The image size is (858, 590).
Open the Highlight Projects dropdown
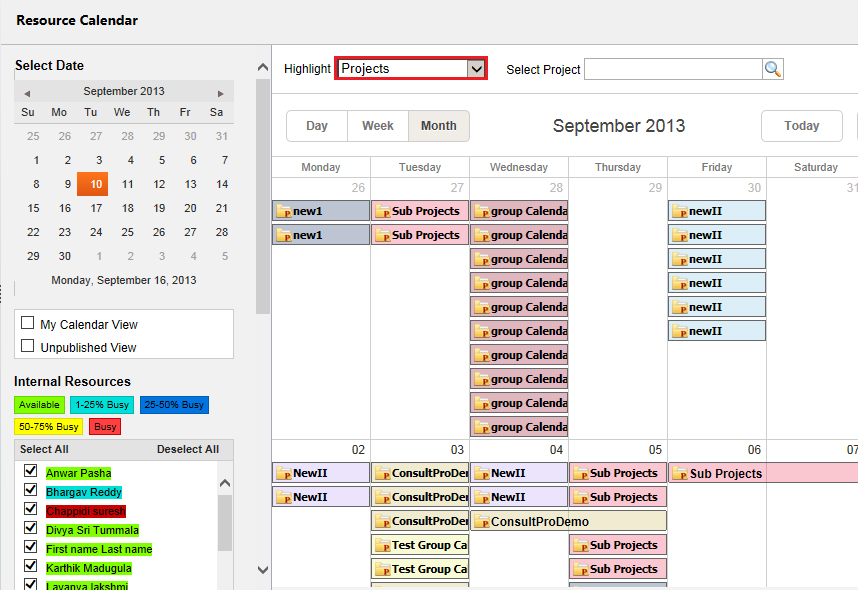pyautogui.click(x=476, y=69)
